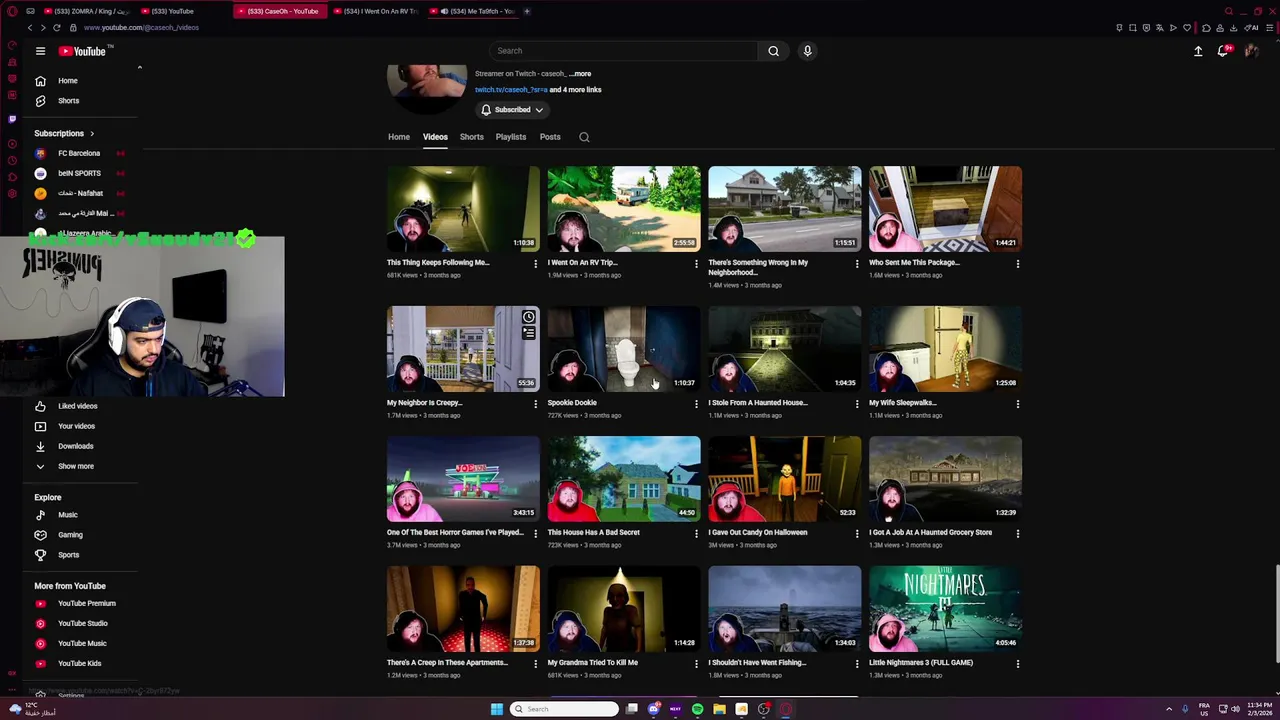The image size is (1280, 720).
Task: Click the YouTube logo
Action: point(82,51)
